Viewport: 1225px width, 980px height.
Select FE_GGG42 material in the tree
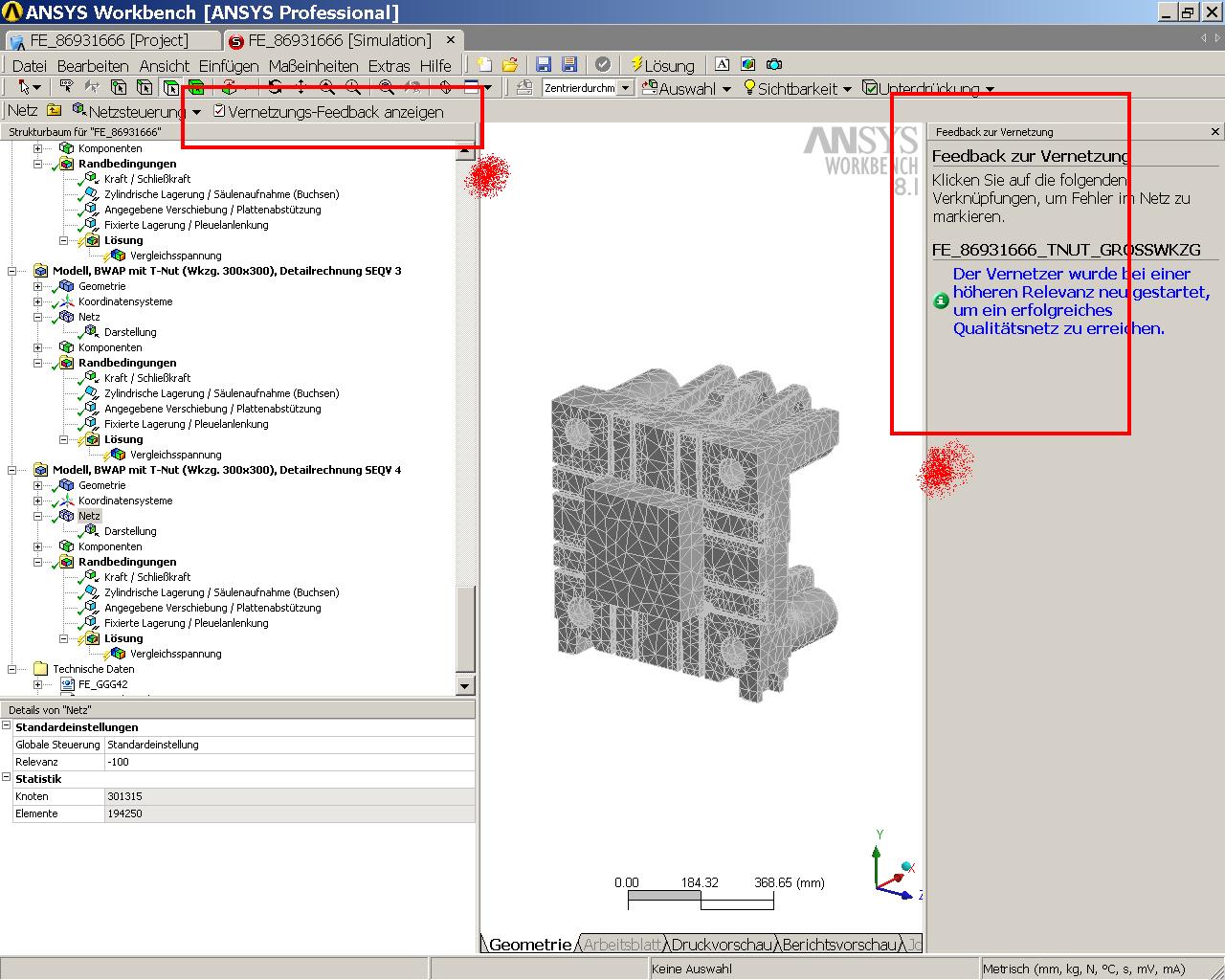click(x=102, y=684)
